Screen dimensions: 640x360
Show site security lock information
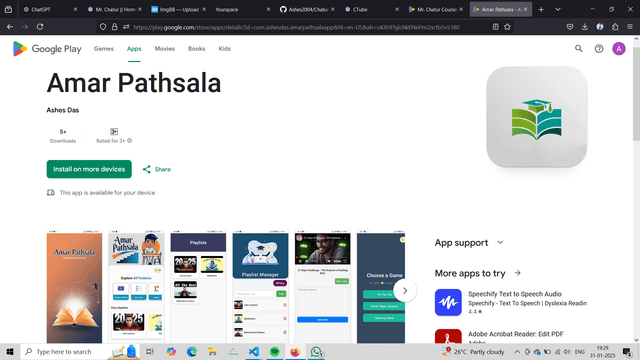[x=115, y=27]
